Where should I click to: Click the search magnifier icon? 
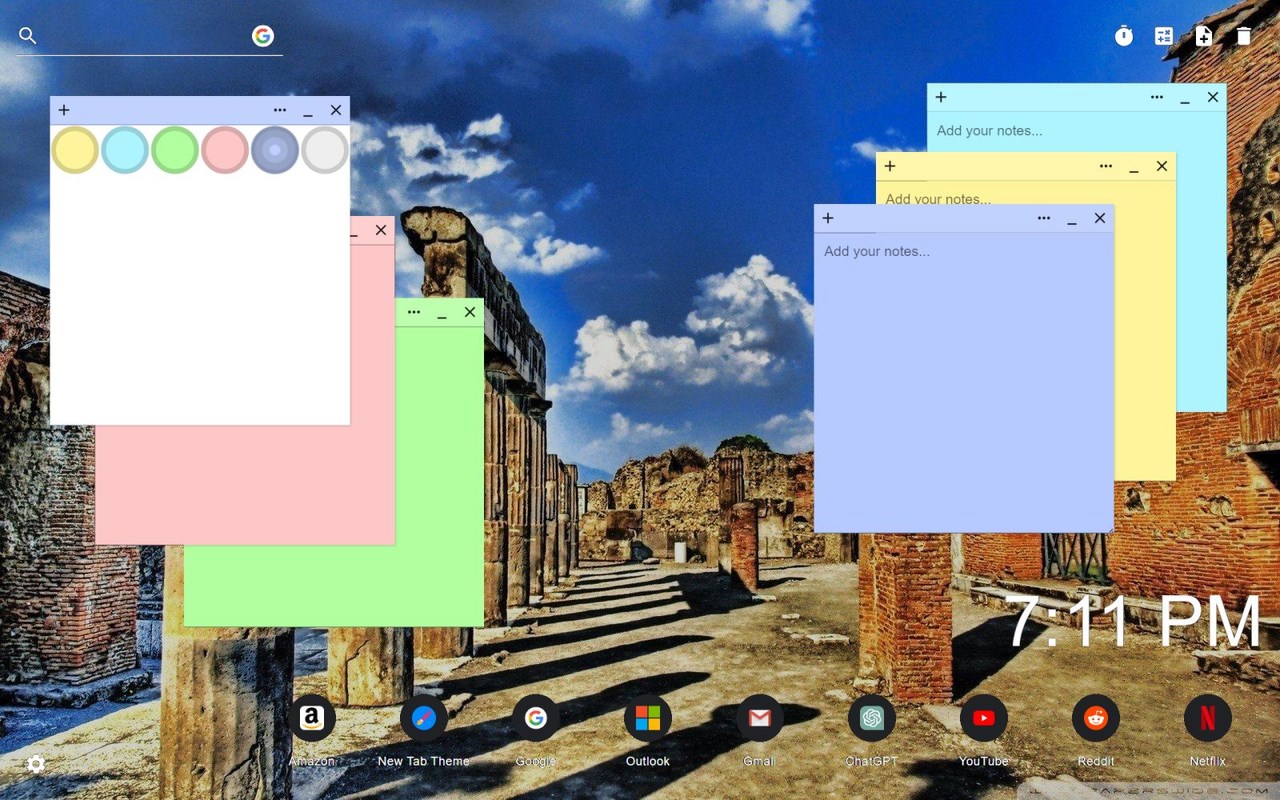coord(28,36)
